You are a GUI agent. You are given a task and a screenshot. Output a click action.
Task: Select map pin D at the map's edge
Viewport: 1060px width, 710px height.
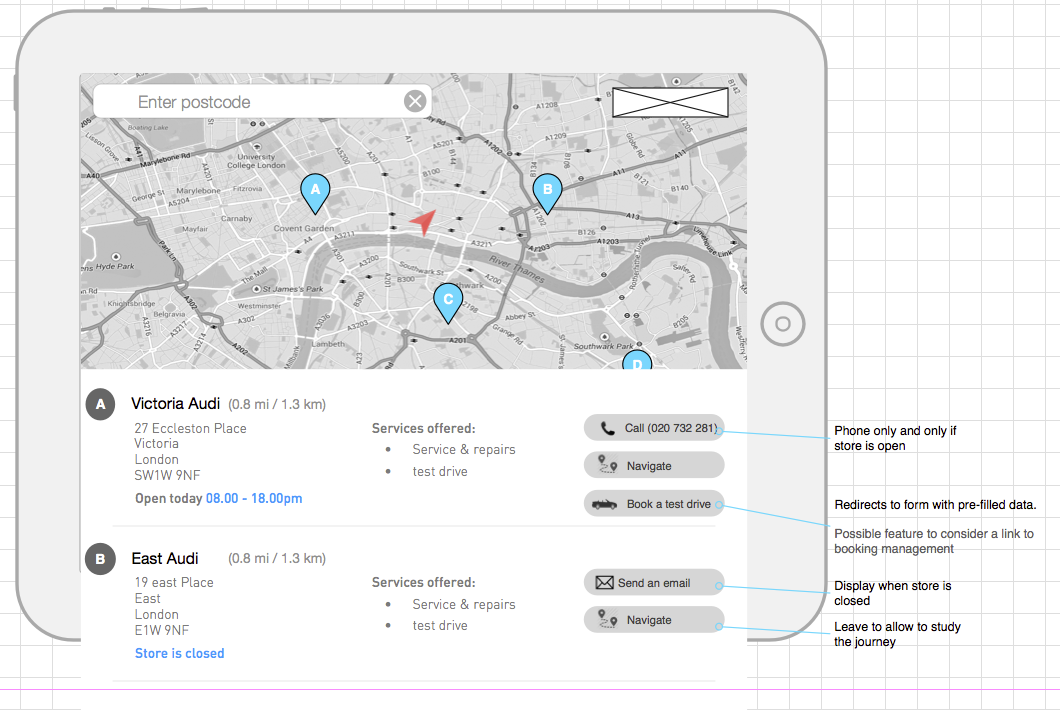[637, 360]
